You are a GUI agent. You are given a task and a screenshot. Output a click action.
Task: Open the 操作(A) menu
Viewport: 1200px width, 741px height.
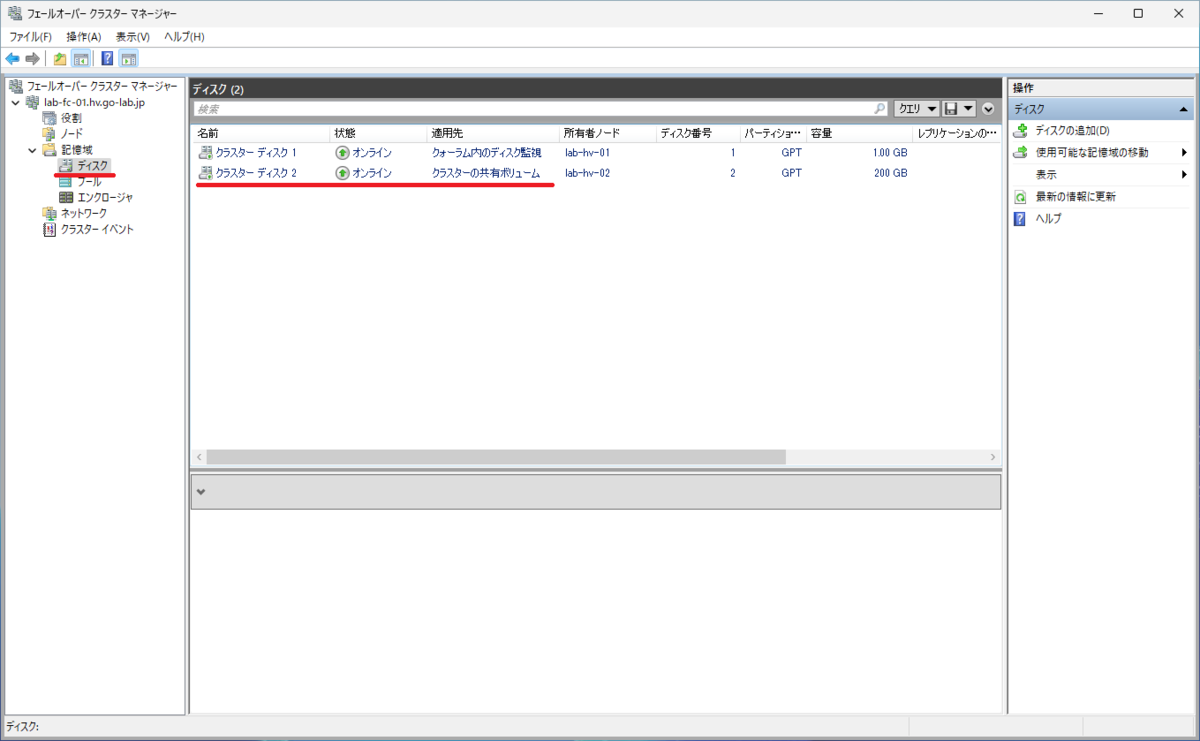click(84, 37)
